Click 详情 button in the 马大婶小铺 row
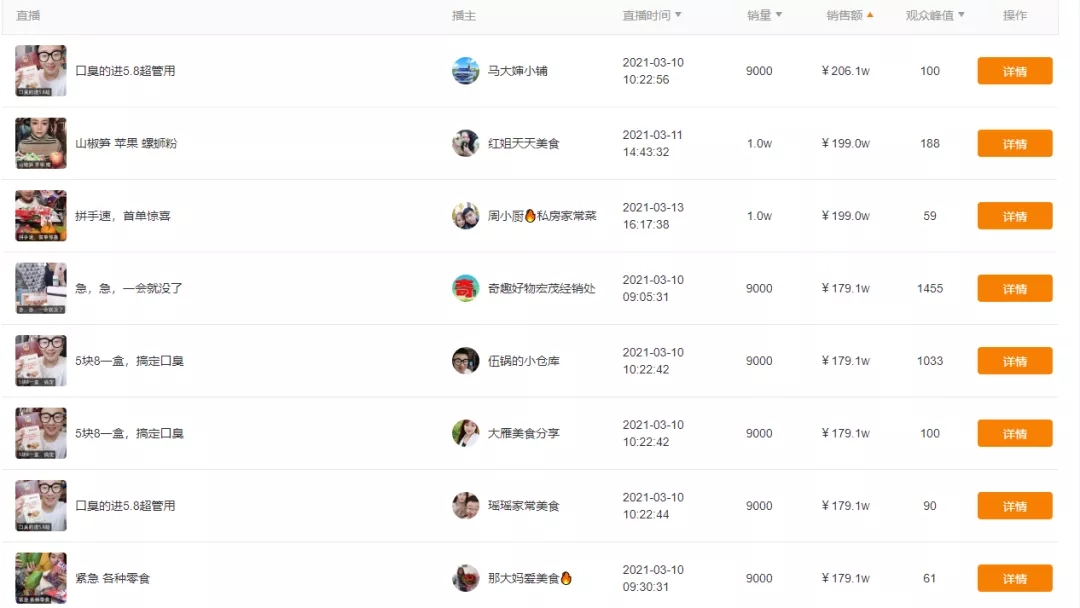This screenshot has height=608, width=1080. tap(1014, 71)
